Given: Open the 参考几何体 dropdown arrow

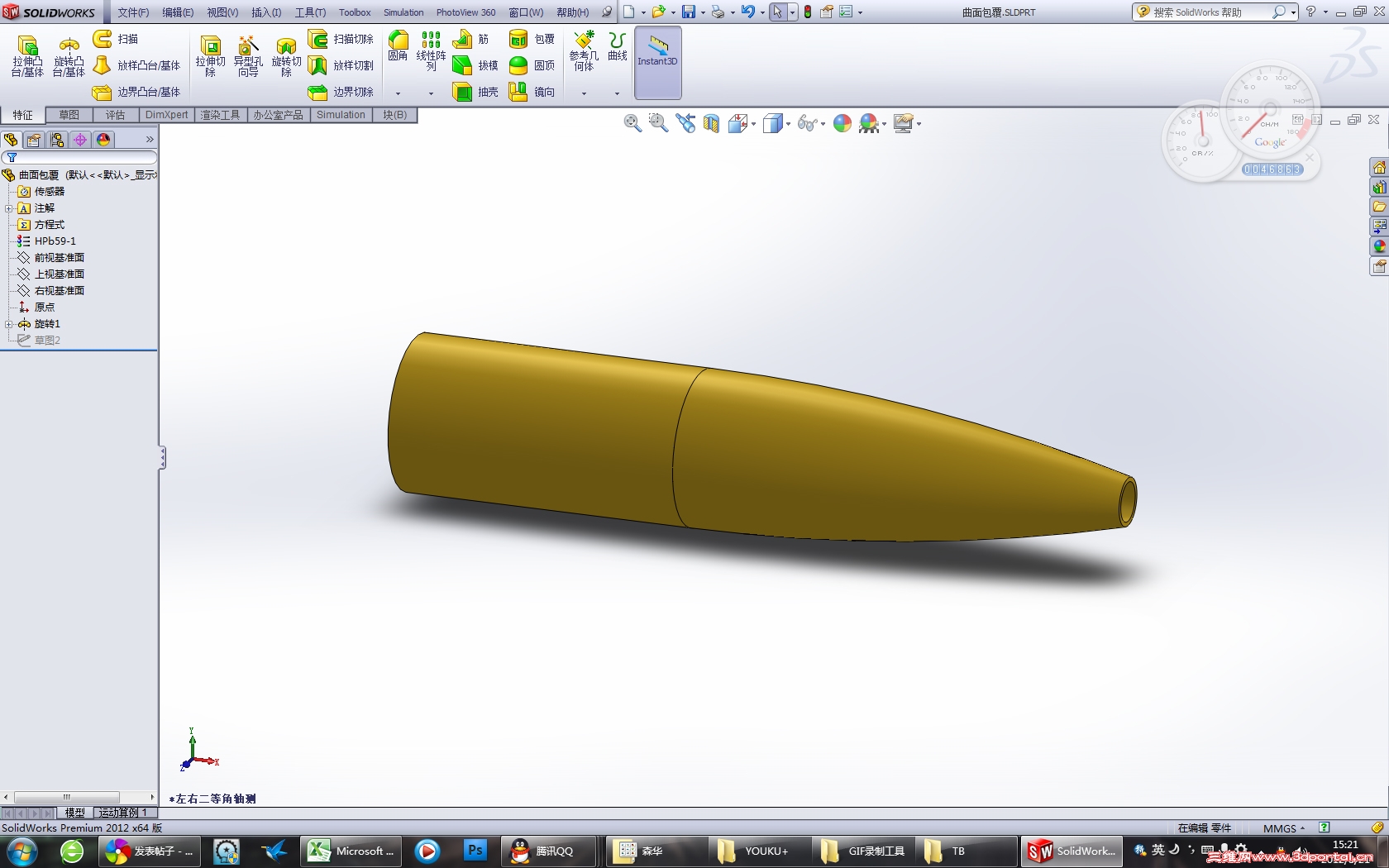Looking at the screenshot, I should tap(584, 93).
